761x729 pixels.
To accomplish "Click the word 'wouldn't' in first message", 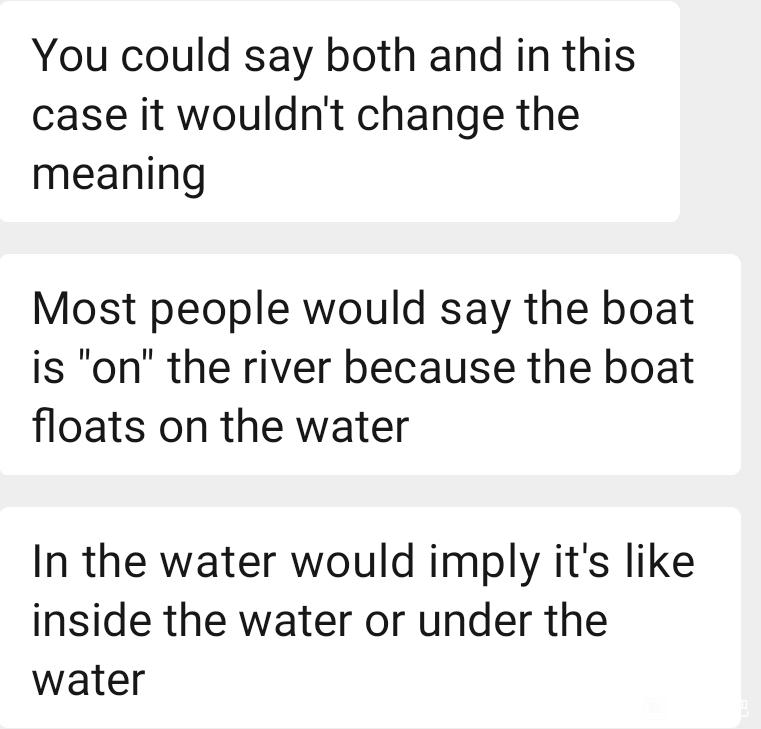I will 260,116.
